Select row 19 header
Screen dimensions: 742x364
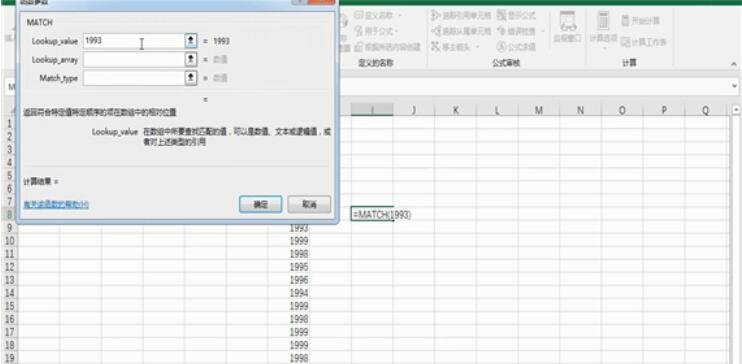tap(9, 357)
